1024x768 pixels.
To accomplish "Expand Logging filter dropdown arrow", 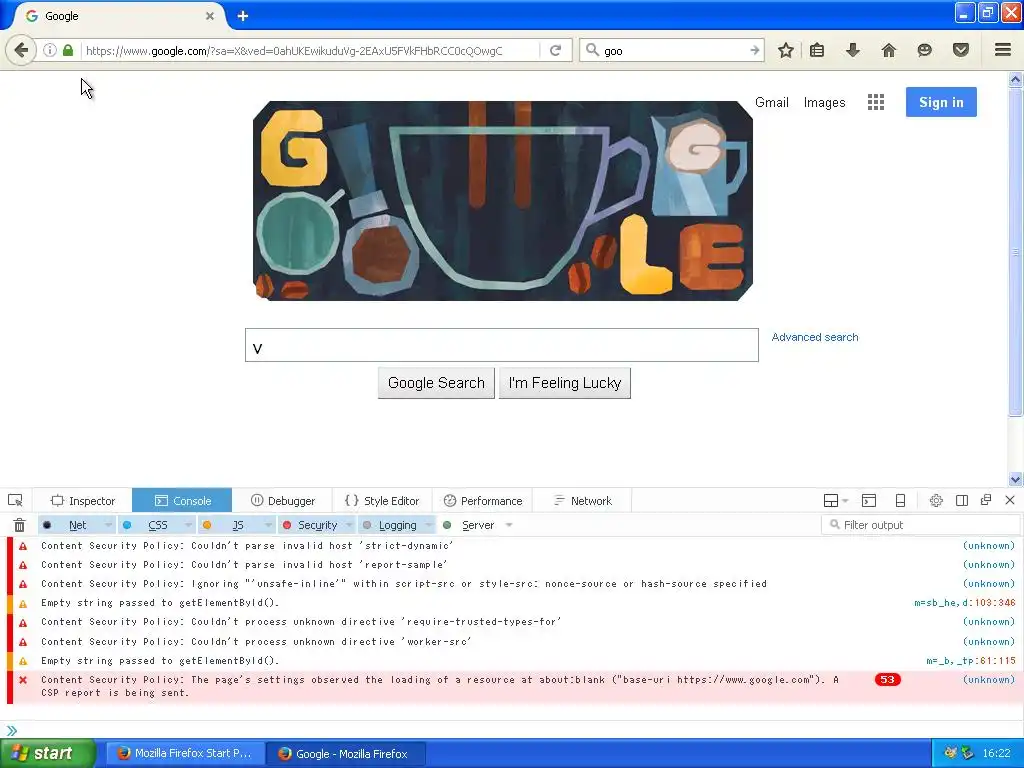I will (428, 525).
